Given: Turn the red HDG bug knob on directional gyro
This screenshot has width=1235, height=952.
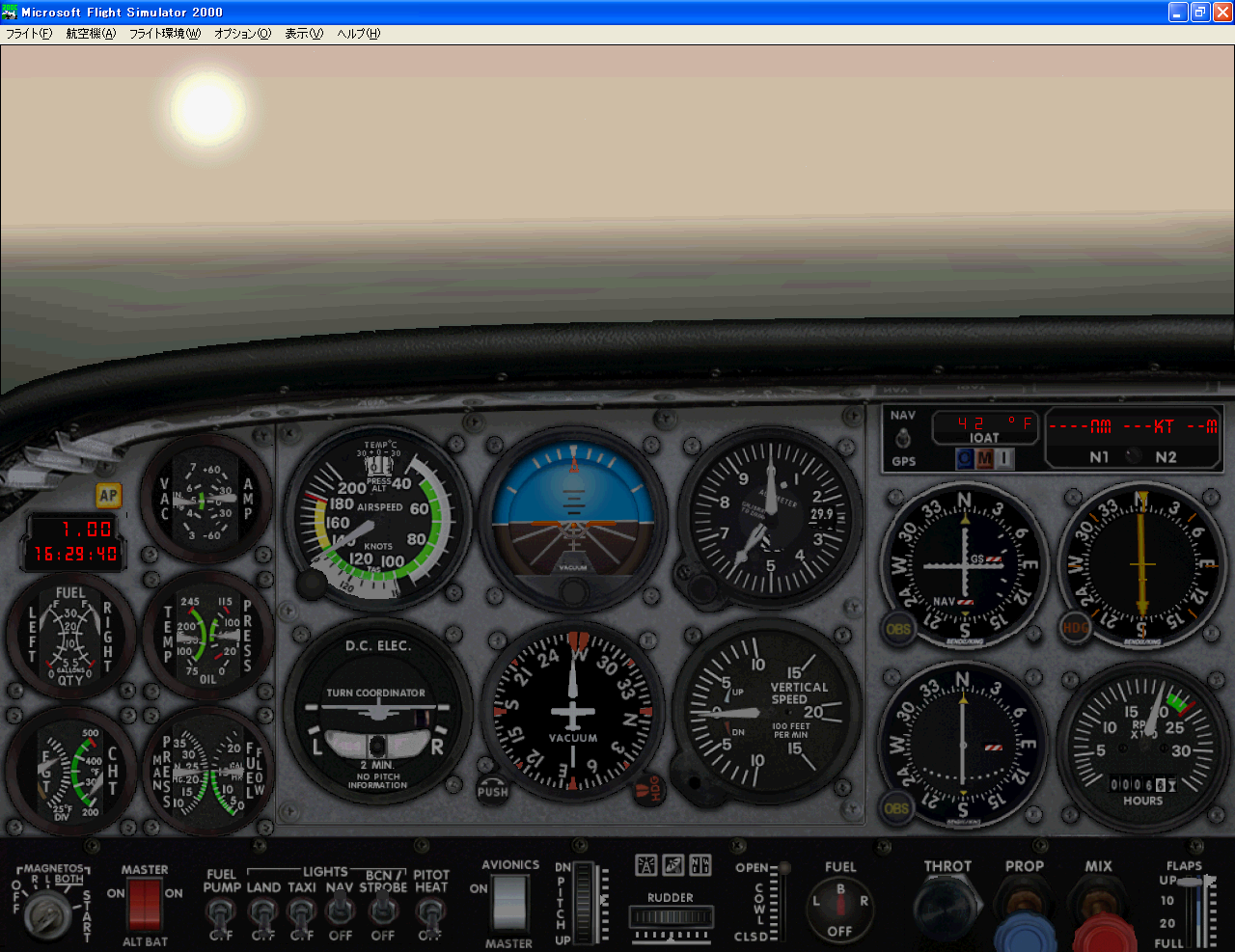Looking at the screenshot, I should pyautogui.click(x=648, y=790).
